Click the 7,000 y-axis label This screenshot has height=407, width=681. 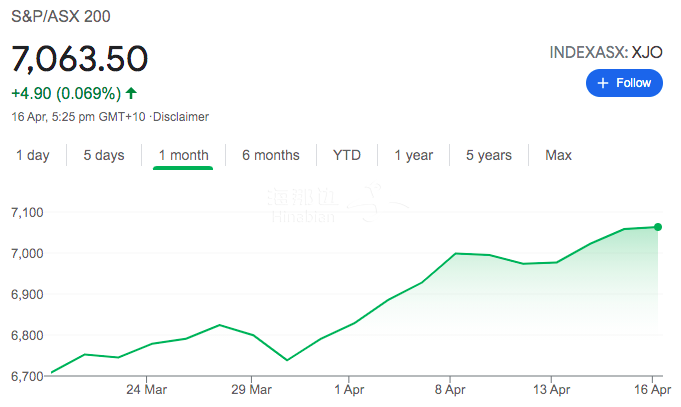click(x=27, y=253)
